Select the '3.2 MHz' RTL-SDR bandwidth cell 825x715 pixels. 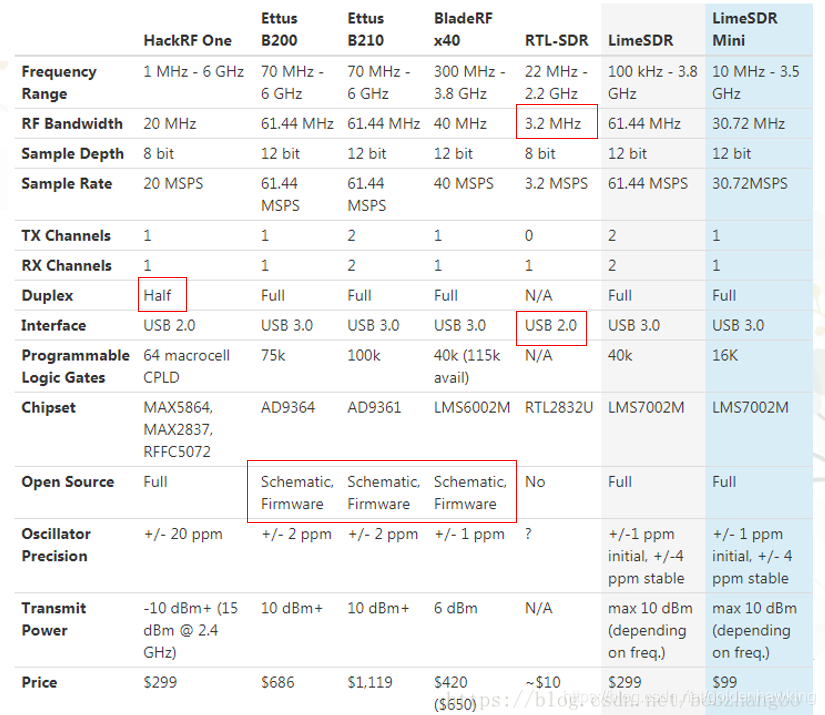click(x=553, y=124)
